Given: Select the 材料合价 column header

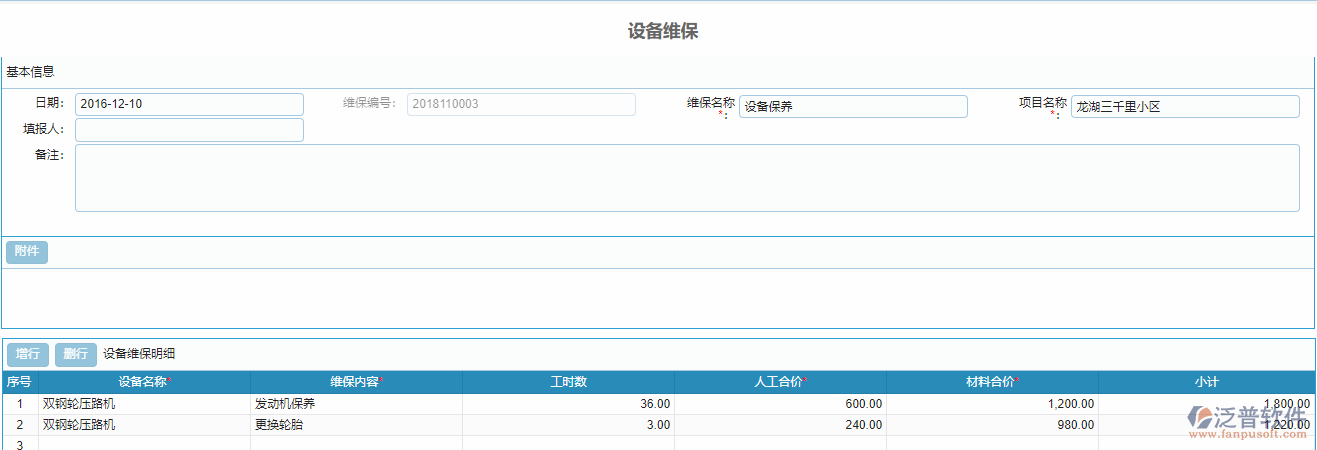Looking at the screenshot, I should coord(993,382).
